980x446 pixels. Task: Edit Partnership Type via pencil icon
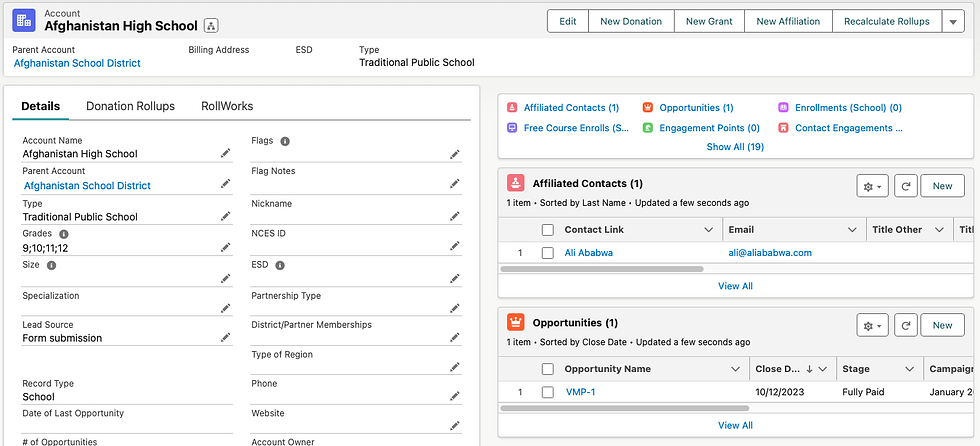click(455, 309)
